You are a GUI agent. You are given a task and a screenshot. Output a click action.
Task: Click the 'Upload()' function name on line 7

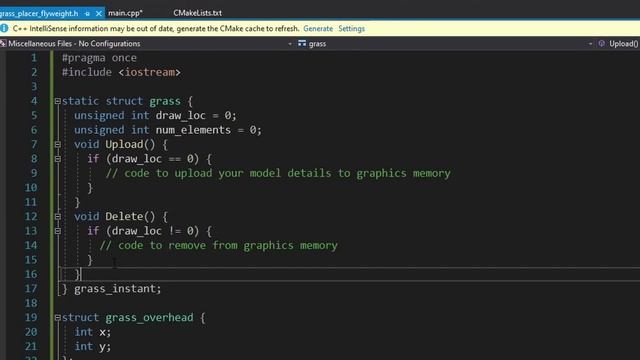click(x=130, y=144)
